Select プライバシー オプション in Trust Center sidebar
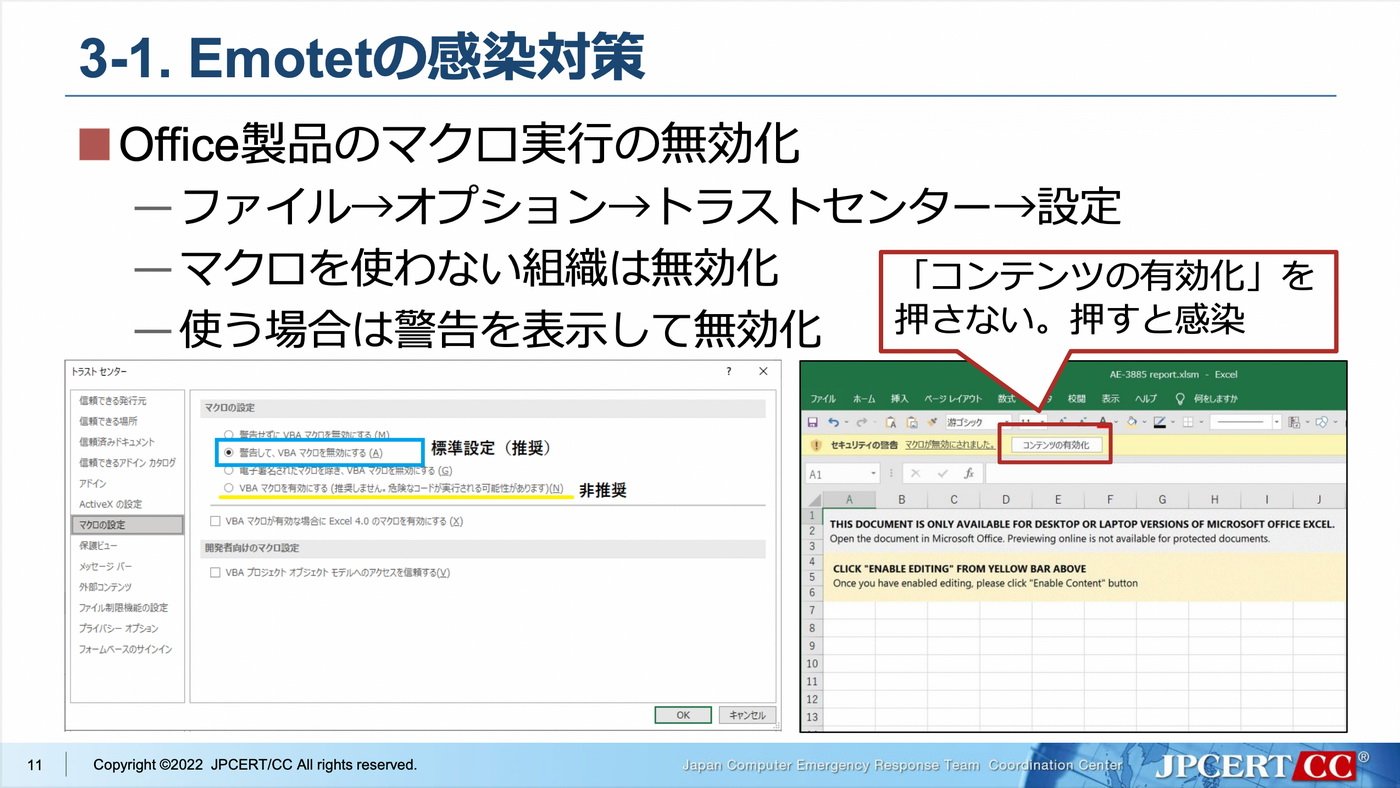This screenshot has height=788, width=1400. (x=118, y=628)
